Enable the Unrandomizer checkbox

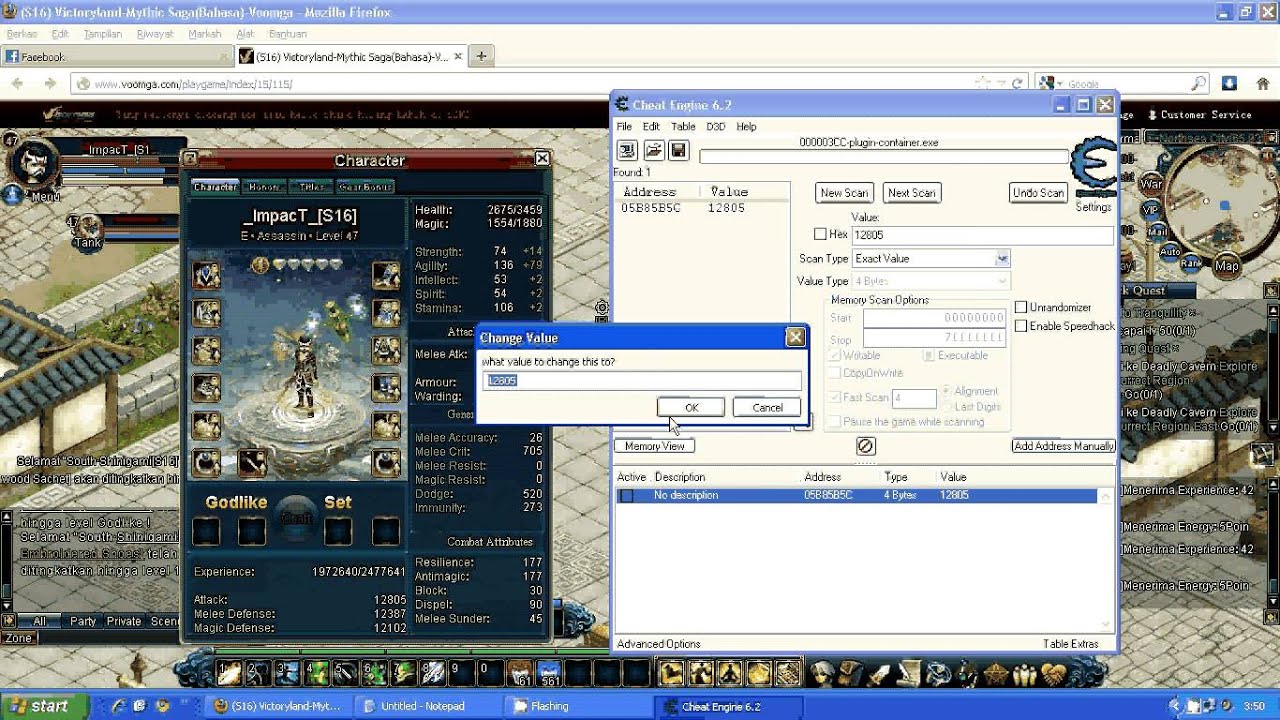coord(1021,307)
